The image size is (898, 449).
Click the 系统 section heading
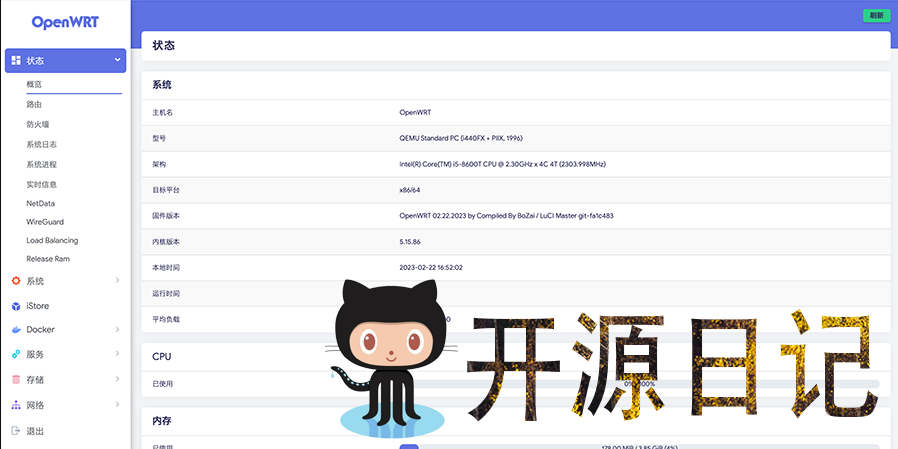coord(162,85)
